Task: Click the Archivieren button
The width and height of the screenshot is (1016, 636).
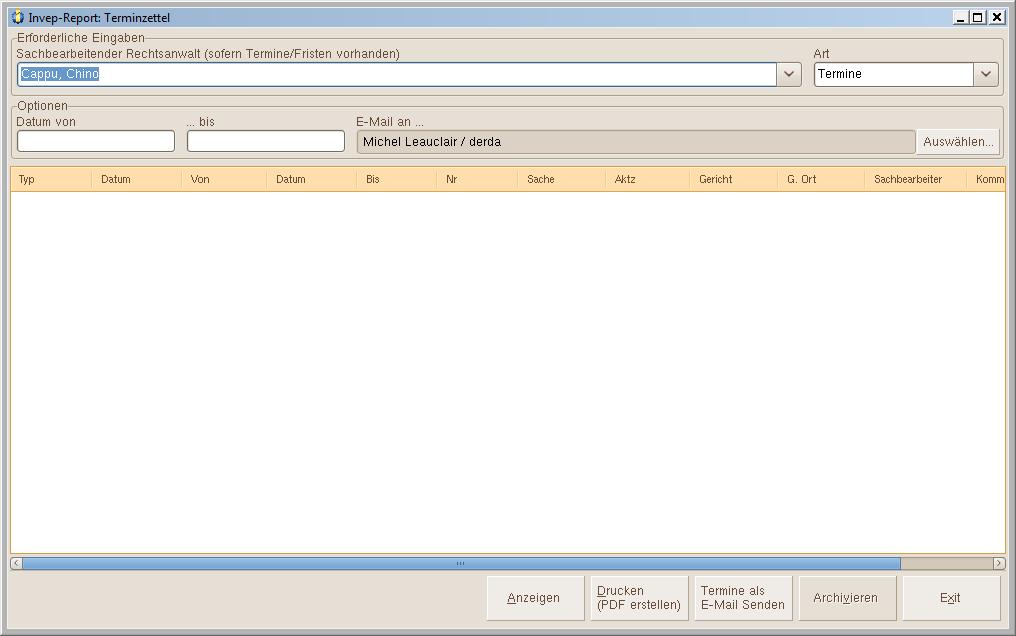Action: [848, 598]
